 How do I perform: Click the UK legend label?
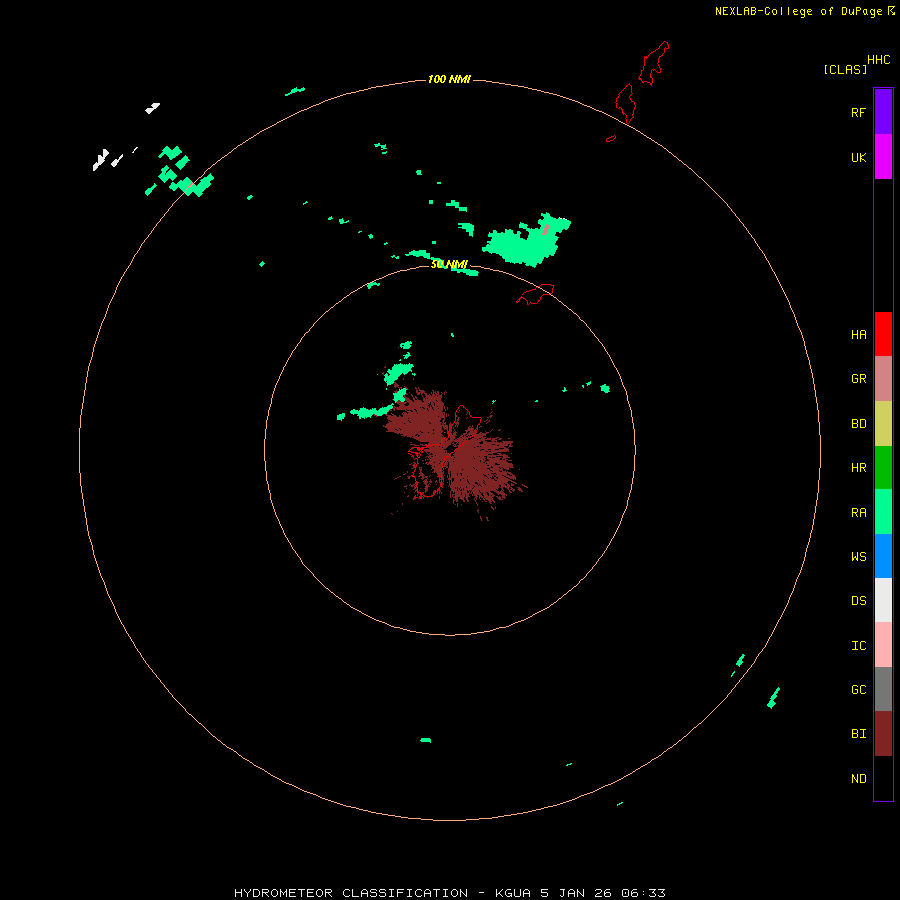tap(858, 157)
